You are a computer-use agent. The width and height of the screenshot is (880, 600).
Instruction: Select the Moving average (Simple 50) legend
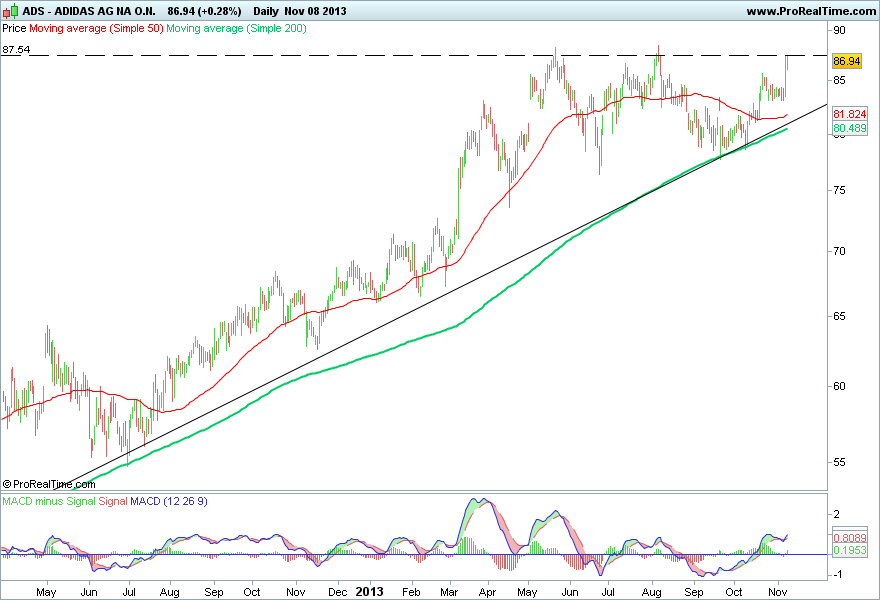tap(96, 28)
